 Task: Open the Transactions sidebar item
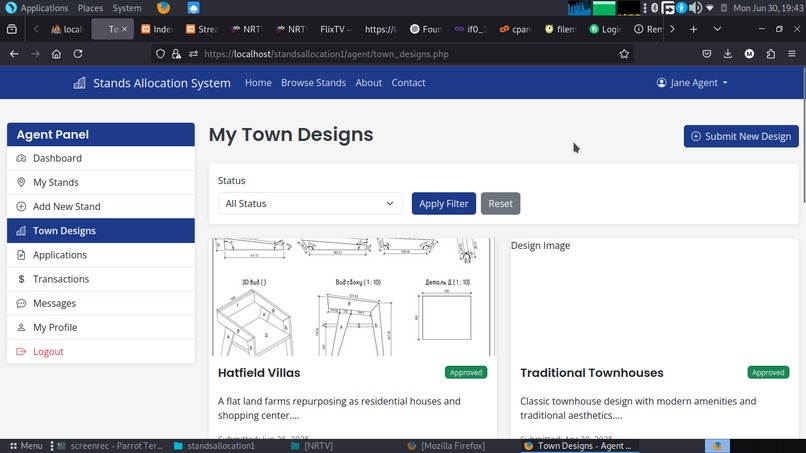click(101, 279)
